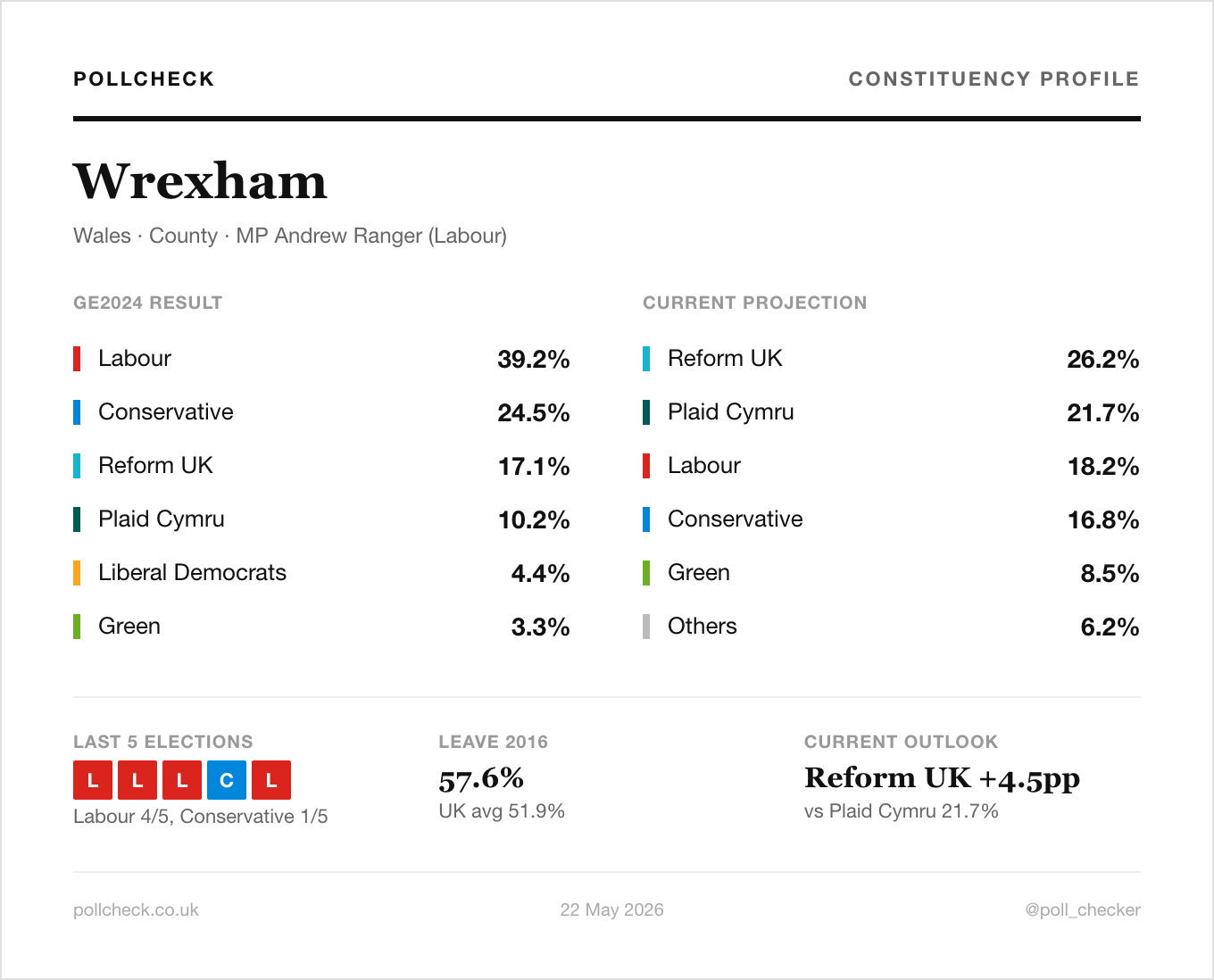Click the POLLCHECK logo text
This screenshot has height=980, width=1214.
click(144, 79)
